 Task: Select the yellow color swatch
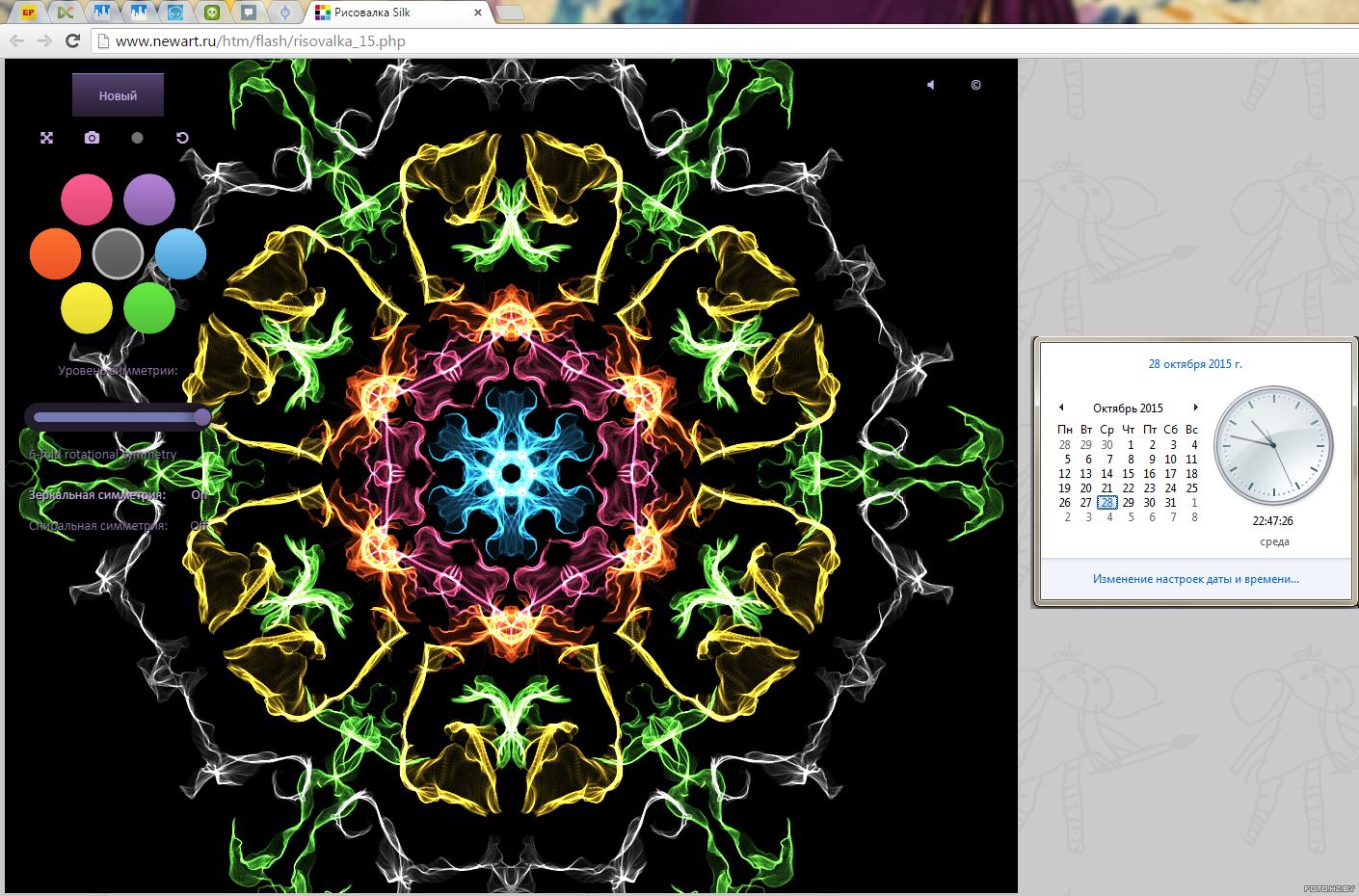click(x=87, y=307)
